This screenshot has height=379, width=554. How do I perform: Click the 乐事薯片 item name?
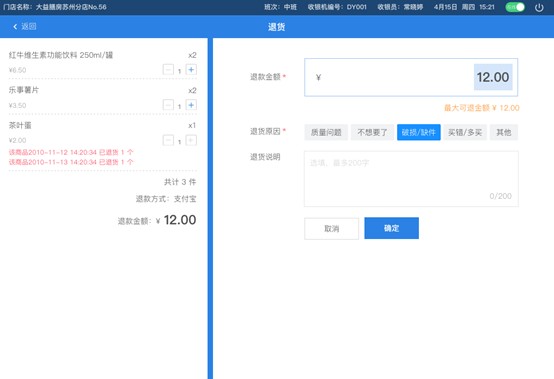[24, 90]
